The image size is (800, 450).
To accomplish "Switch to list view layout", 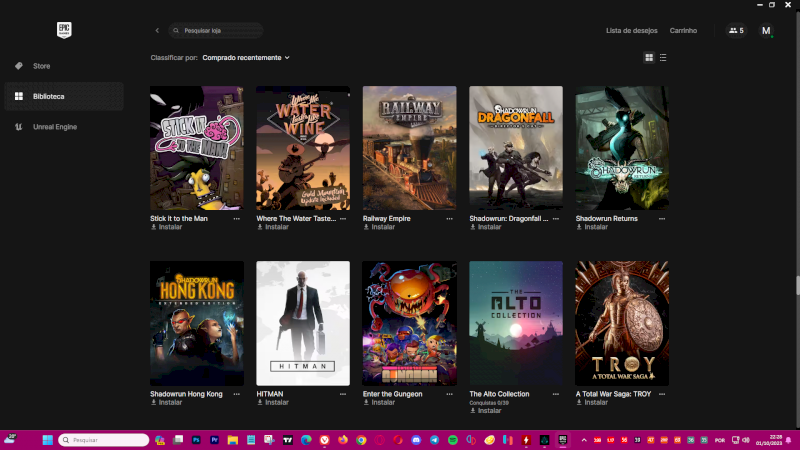I will [x=663, y=58].
